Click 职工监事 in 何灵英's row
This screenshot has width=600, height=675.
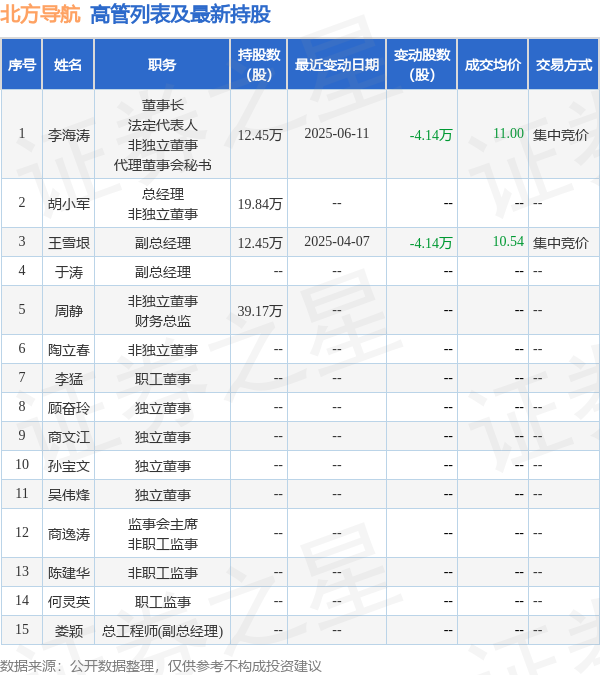[163, 601]
